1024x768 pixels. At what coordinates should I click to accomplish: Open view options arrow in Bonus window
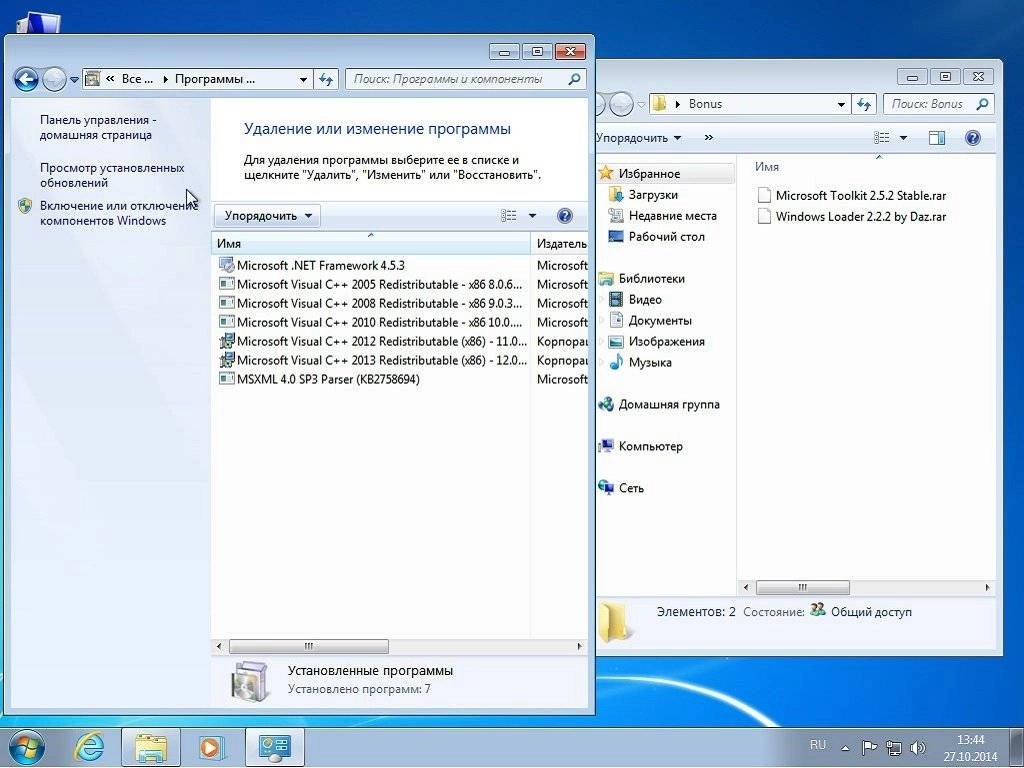coord(903,138)
